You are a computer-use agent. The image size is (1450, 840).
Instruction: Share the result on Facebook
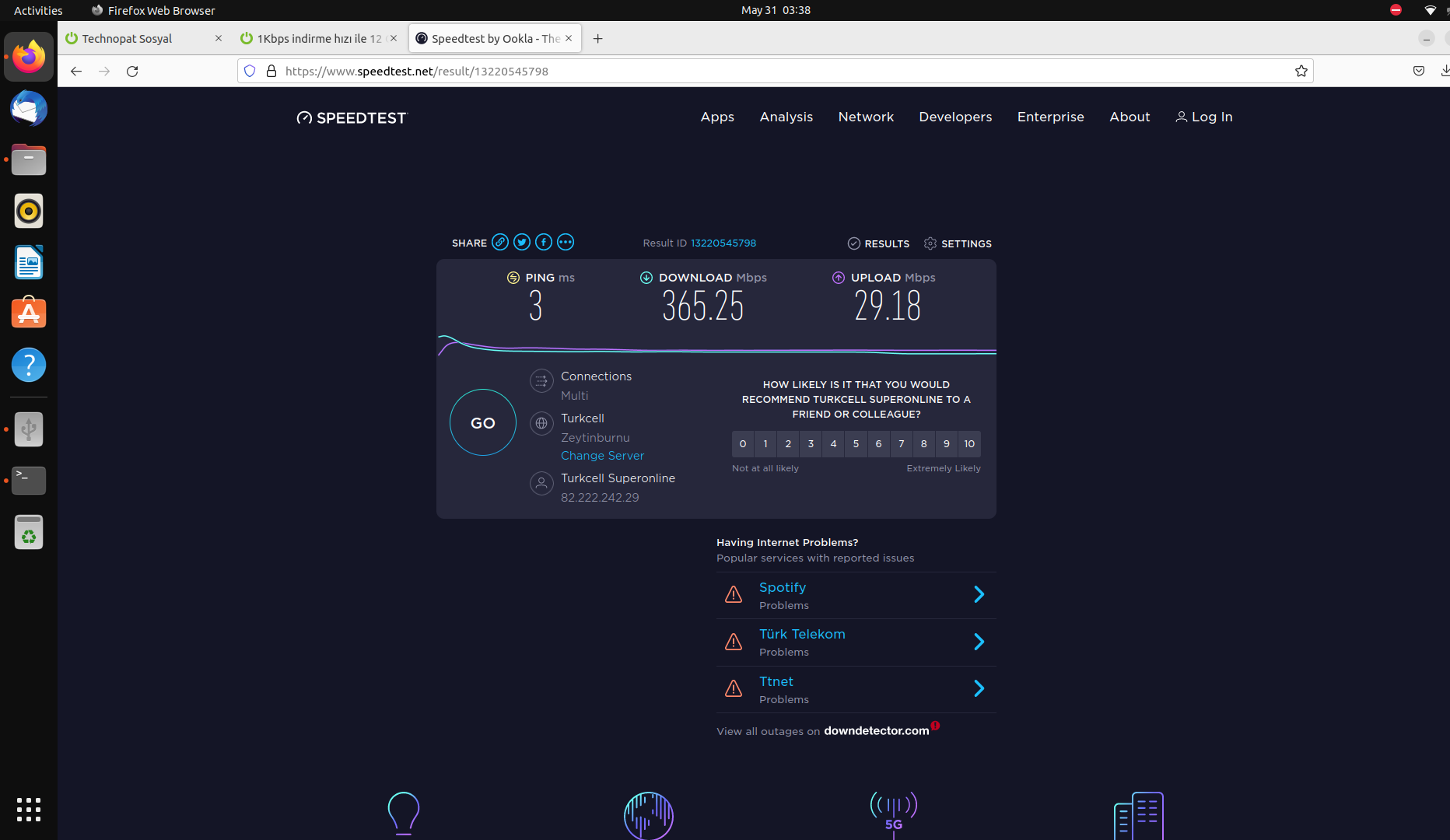[x=544, y=243]
